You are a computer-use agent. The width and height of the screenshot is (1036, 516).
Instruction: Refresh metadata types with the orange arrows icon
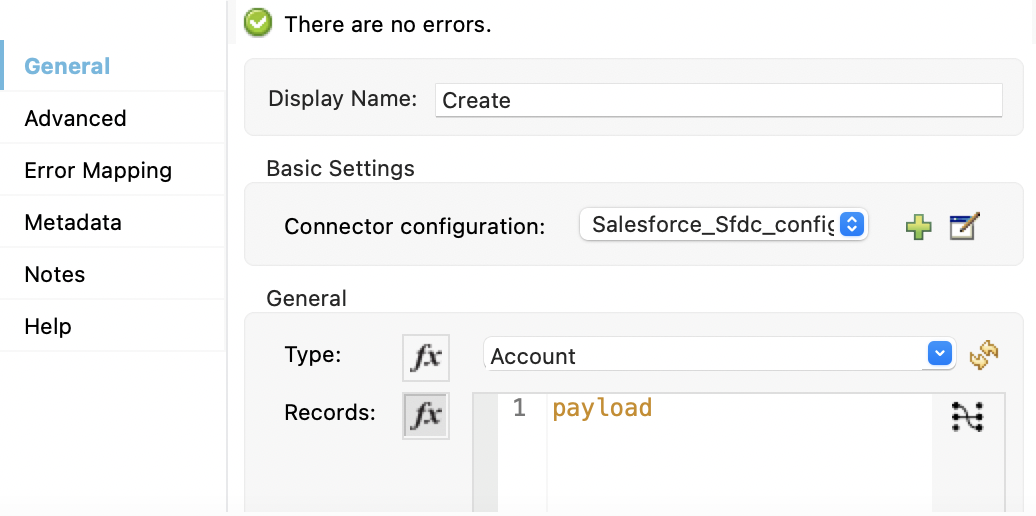click(x=984, y=355)
